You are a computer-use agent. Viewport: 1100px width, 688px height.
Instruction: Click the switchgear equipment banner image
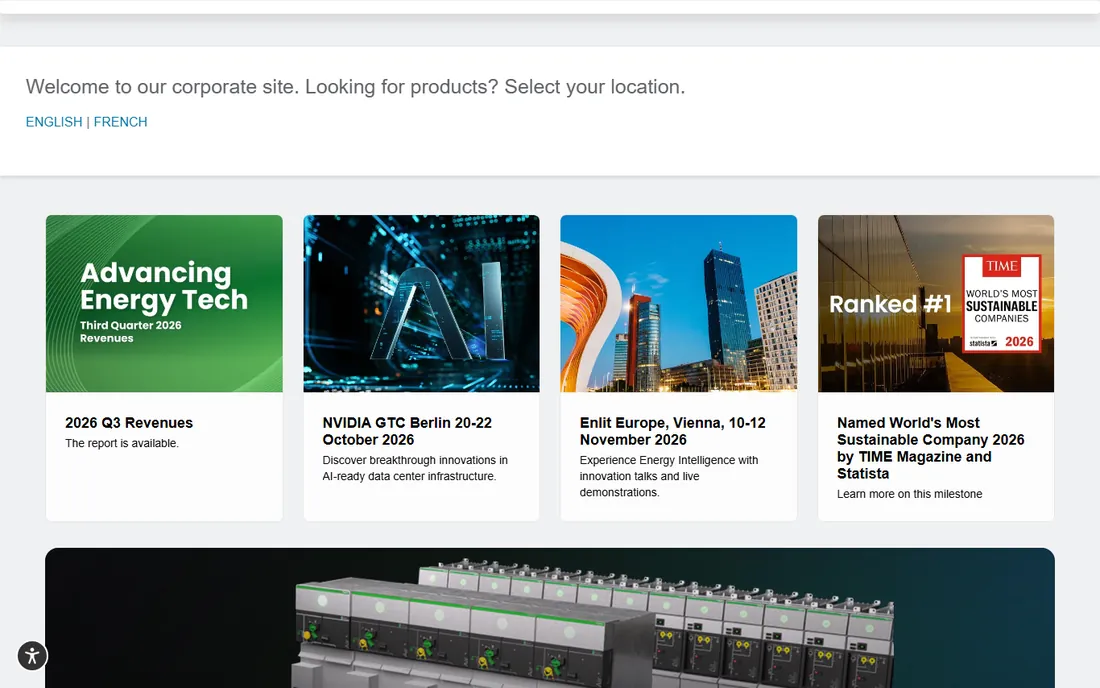(550, 618)
